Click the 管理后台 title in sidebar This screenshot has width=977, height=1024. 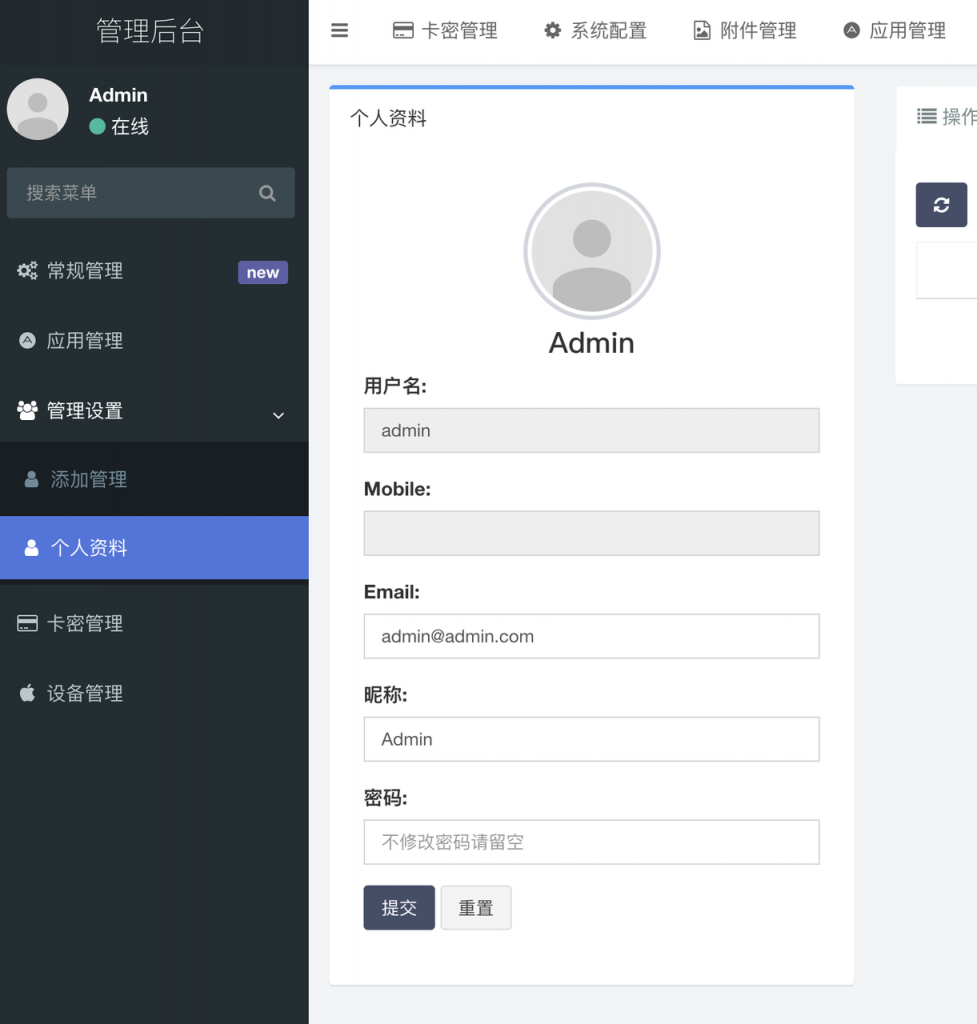tap(150, 31)
